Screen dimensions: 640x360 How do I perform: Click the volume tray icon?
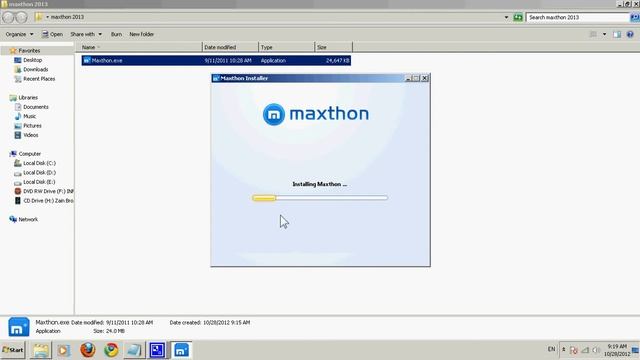coord(596,350)
